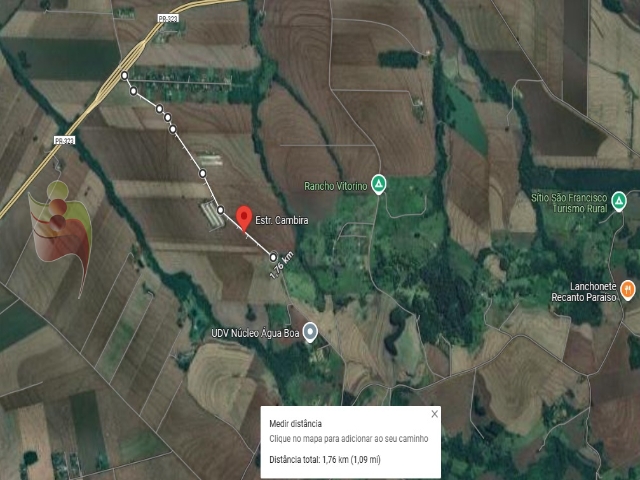Select the first measurement point by the highway

[124, 76]
